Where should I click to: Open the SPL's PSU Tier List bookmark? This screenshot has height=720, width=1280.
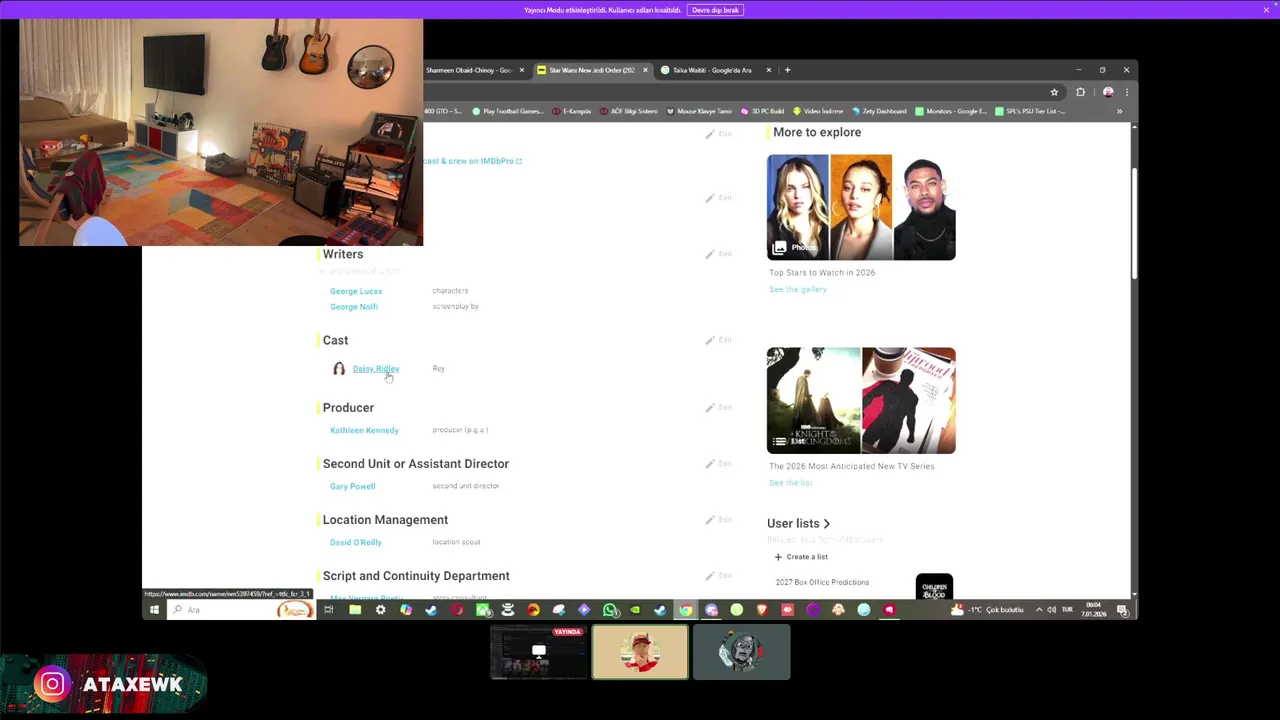(1030, 111)
